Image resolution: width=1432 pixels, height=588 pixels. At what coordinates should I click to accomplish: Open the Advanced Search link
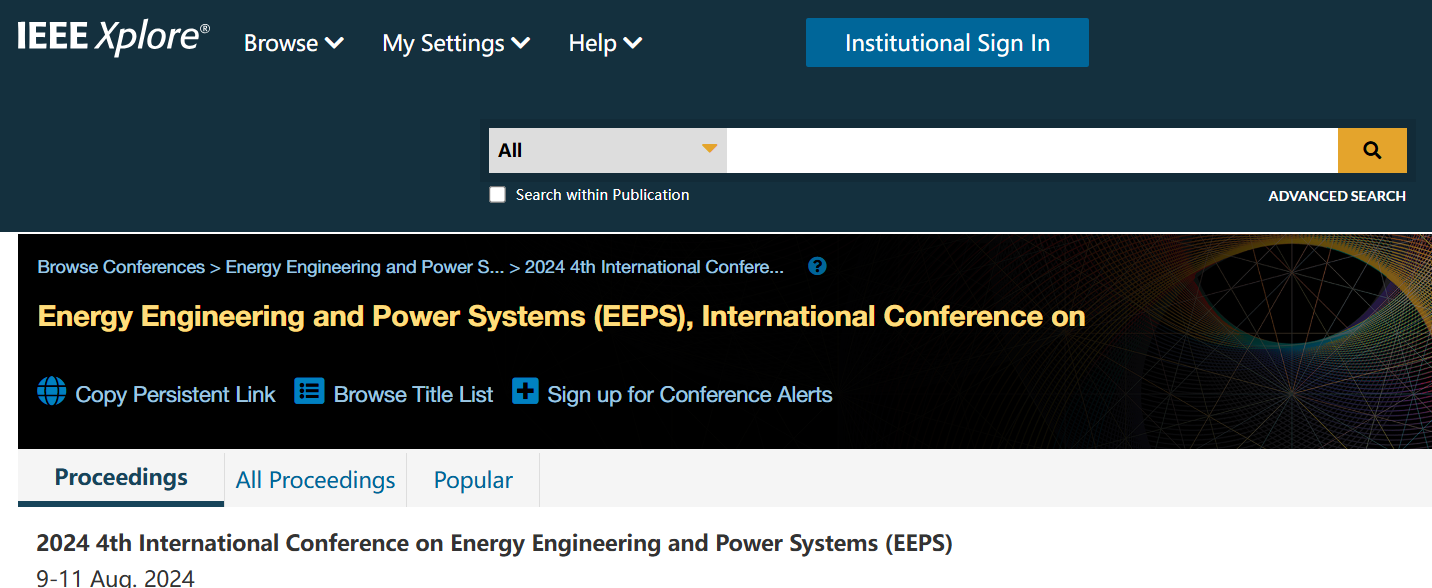click(1337, 196)
